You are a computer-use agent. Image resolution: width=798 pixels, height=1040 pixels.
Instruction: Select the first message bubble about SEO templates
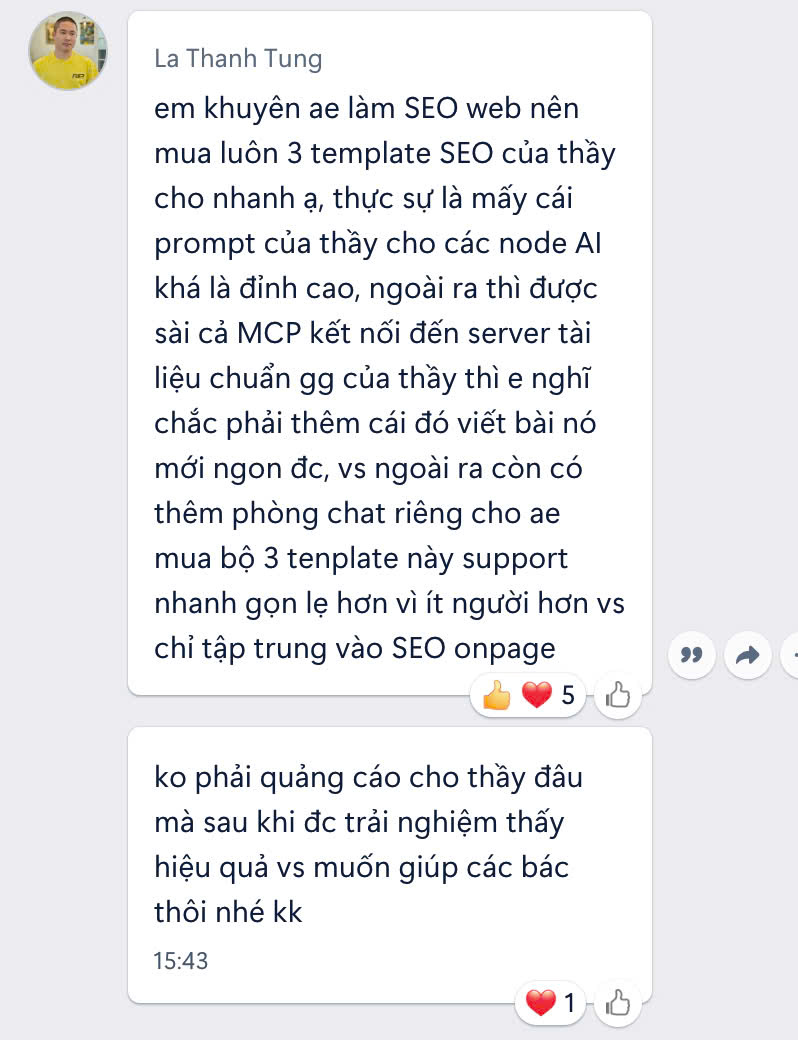[389, 353]
